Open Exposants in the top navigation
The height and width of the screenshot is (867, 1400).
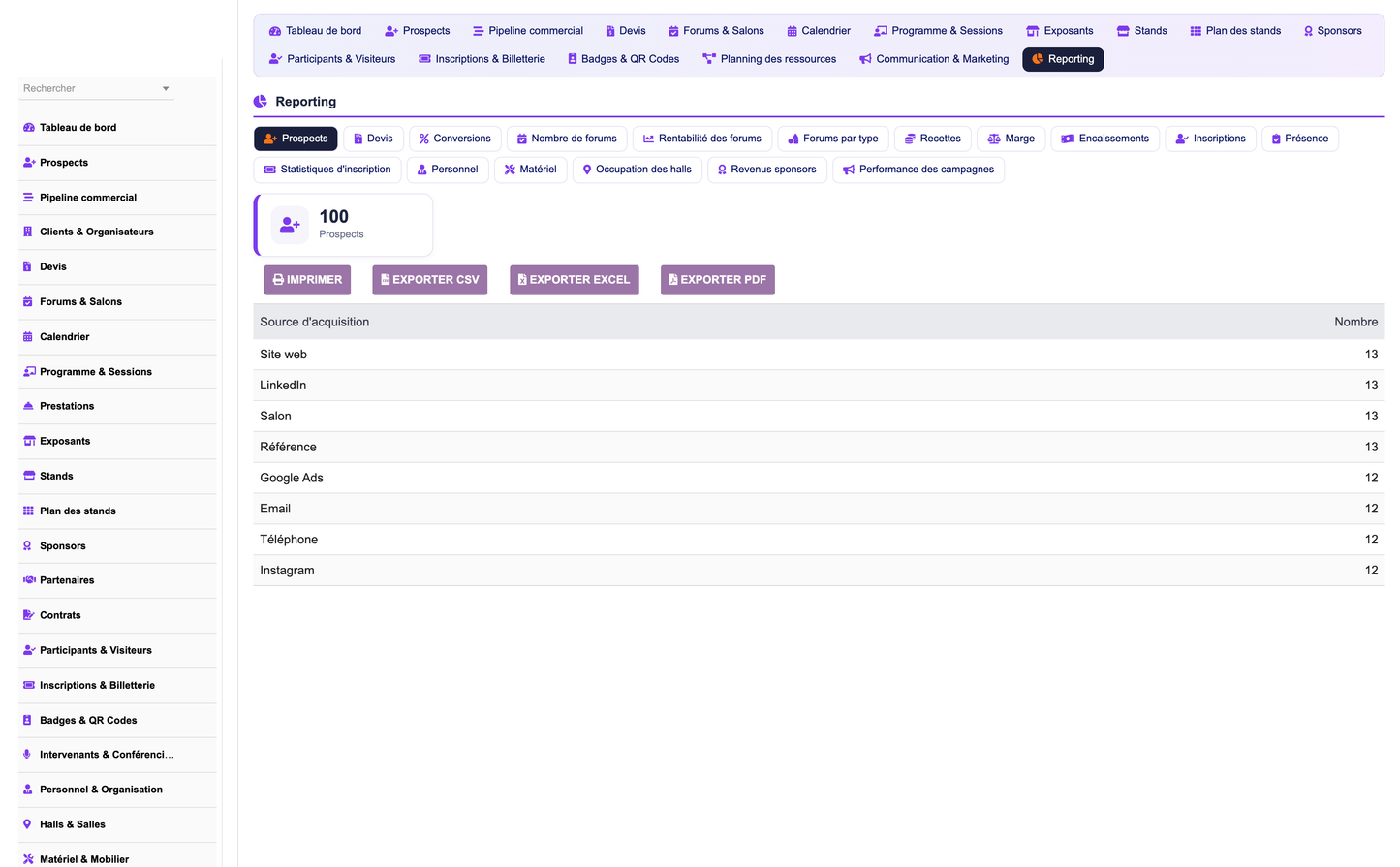1060,31
